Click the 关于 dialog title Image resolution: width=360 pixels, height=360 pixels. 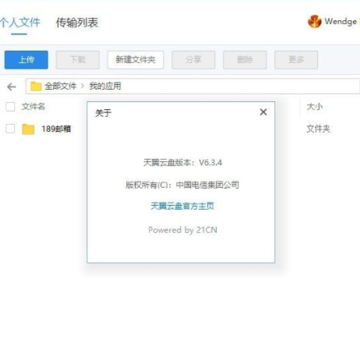point(103,113)
